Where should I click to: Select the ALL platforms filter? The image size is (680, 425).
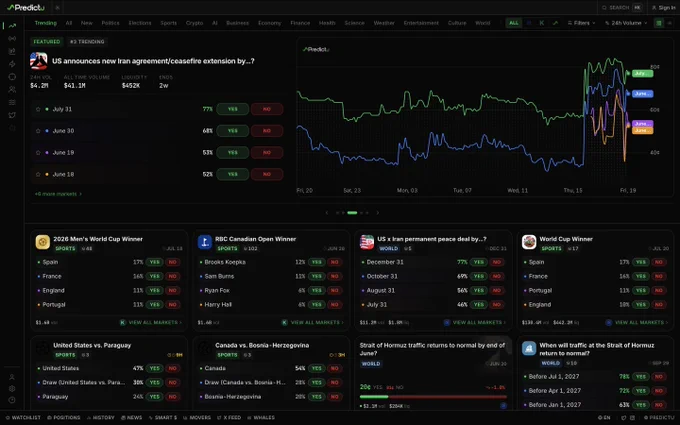pyautogui.click(x=514, y=23)
